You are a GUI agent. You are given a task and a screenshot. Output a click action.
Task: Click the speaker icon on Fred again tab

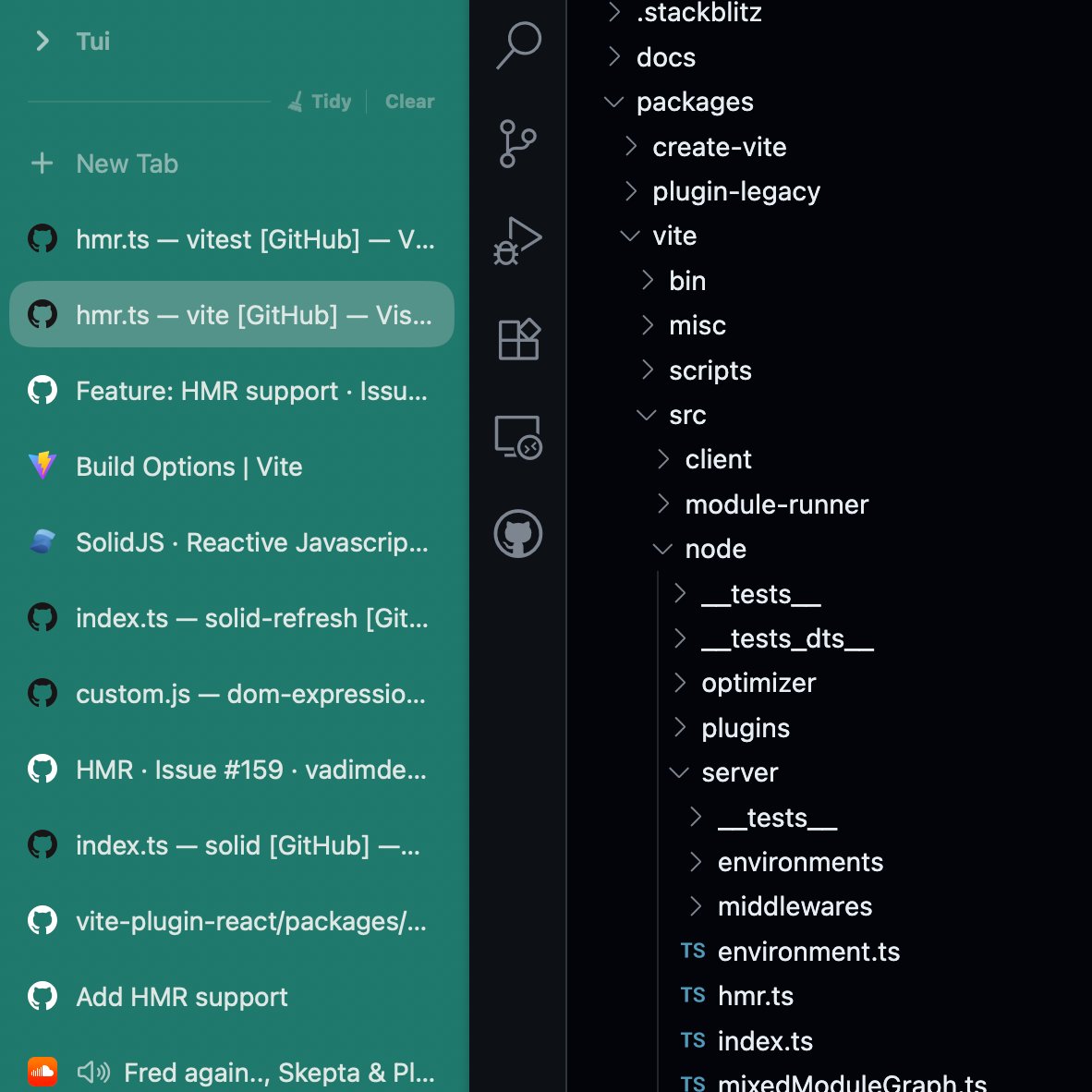pyautogui.click(x=93, y=1072)
